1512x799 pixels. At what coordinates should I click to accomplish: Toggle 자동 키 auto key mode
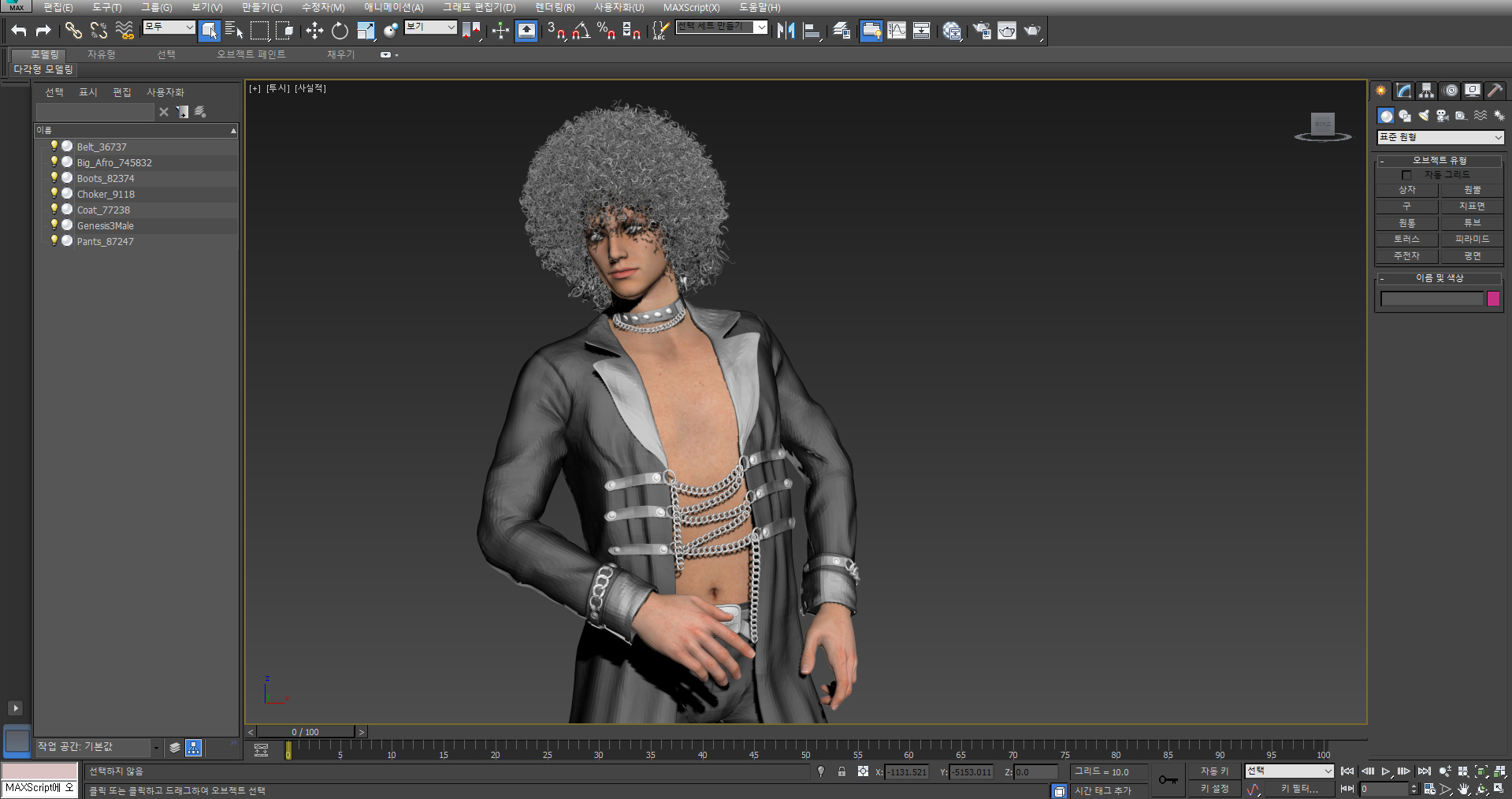tap(1214, 771)
